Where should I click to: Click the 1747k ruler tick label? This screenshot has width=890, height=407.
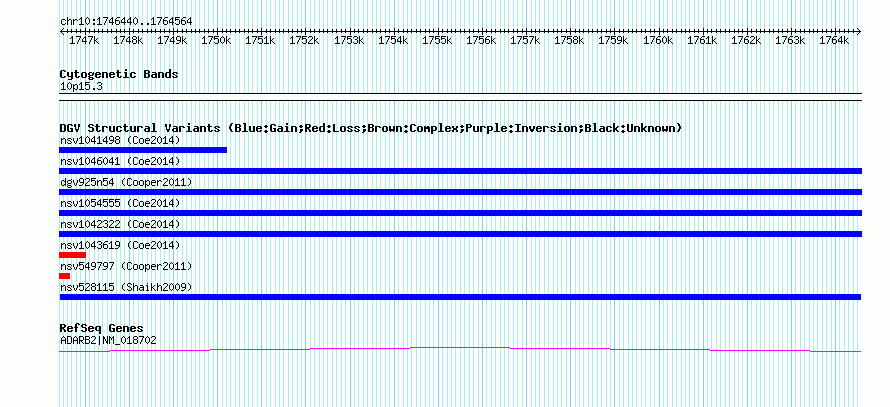84,40
